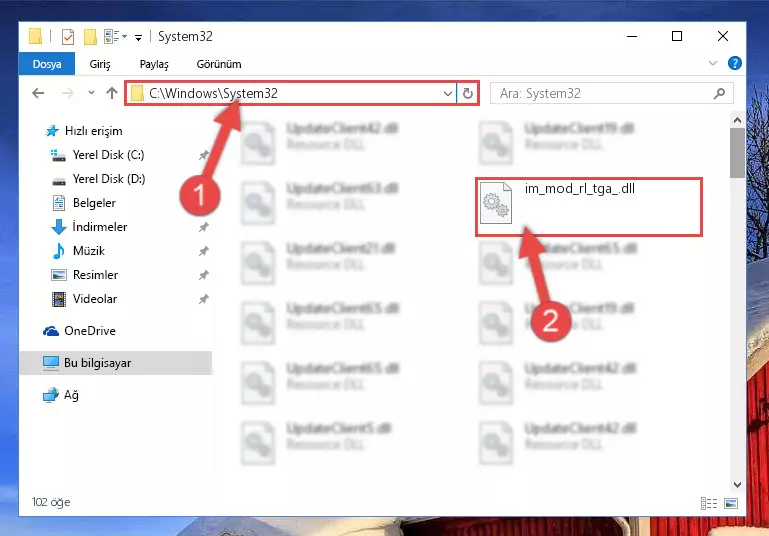Click the im_mod_rl_tga_.dll file name
The height and width of the screenshot is (536, 769).
tap(580, 189)
